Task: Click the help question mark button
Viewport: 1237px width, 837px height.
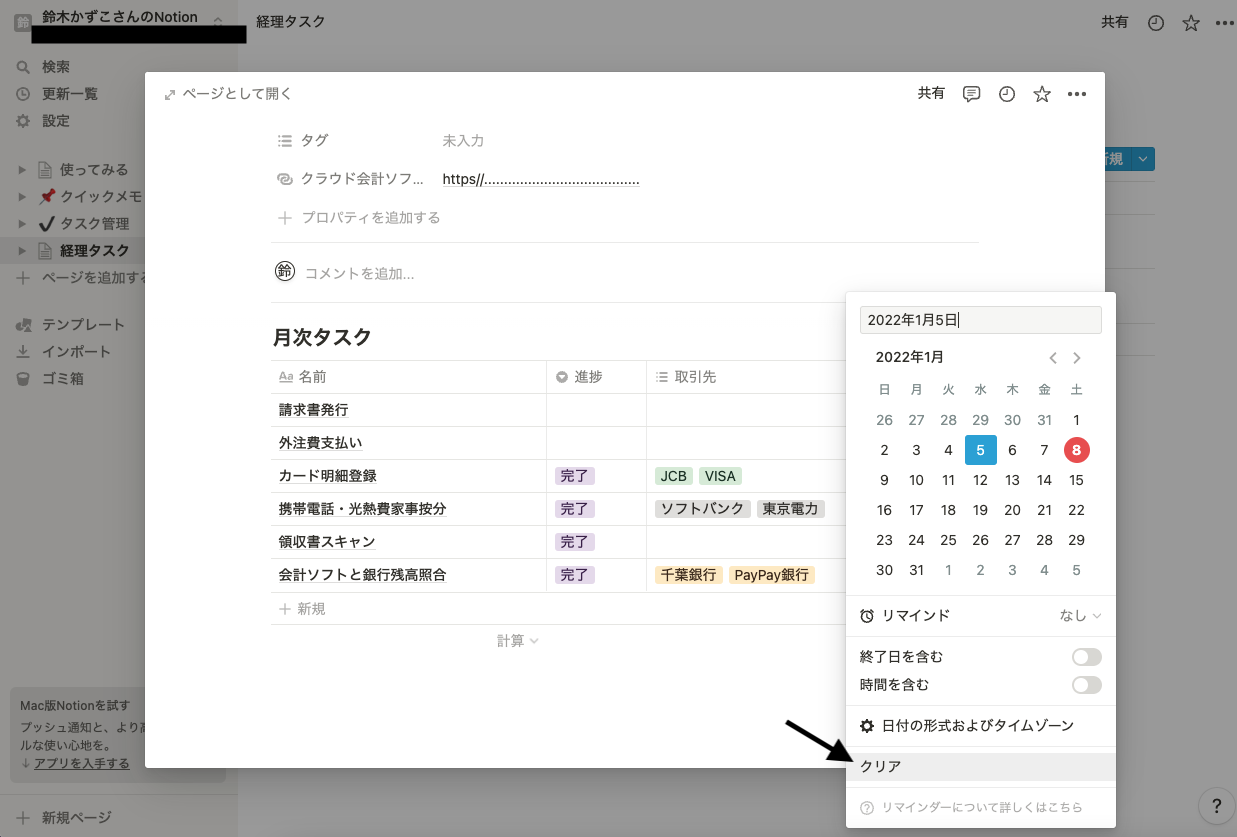Action: (1216, 805)
